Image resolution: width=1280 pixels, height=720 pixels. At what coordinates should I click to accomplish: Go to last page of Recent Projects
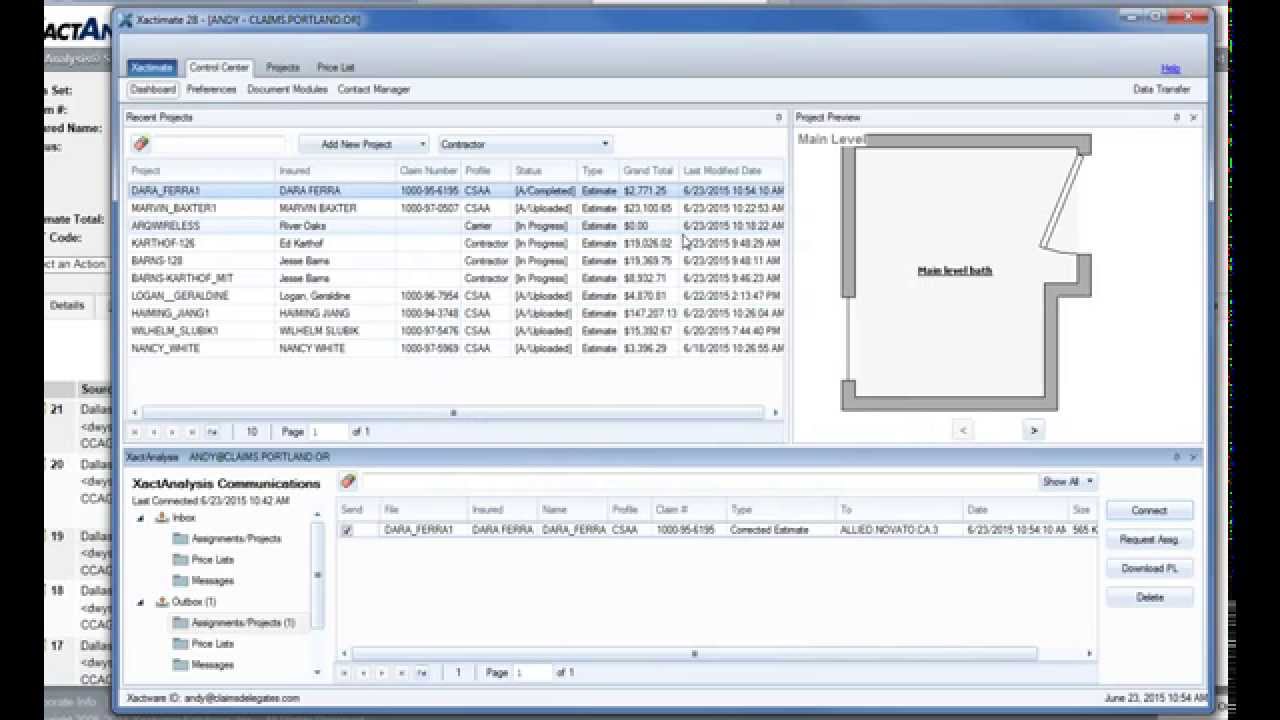click(192, 432)
